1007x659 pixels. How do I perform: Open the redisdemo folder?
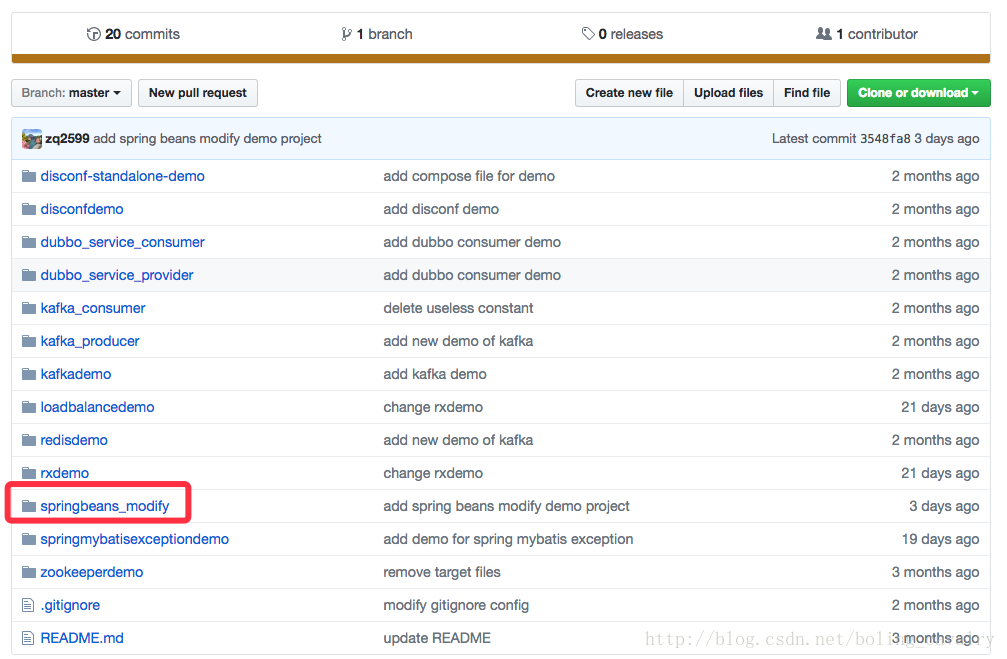click(74, 440)
